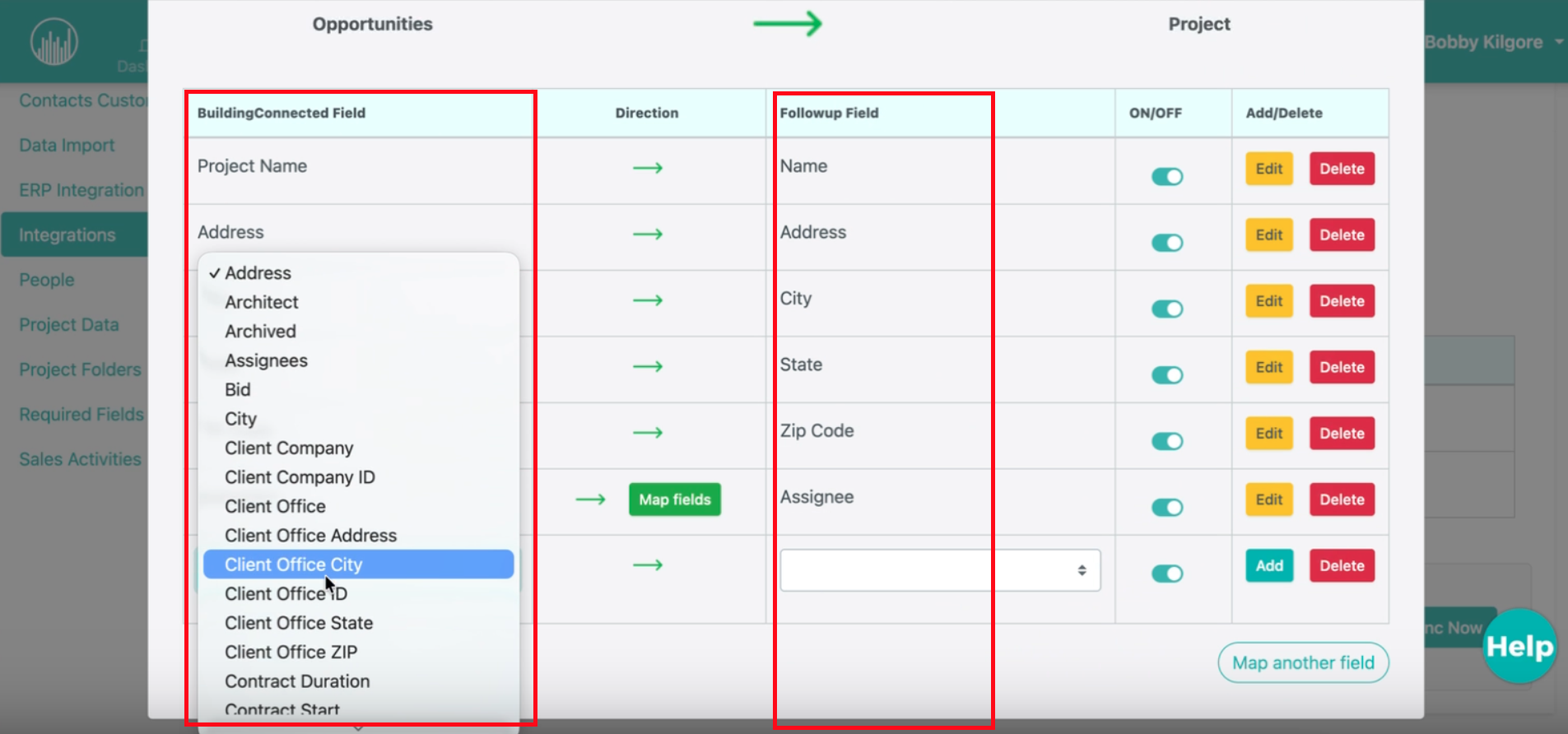Open Project Data sidebar link
This screenshot has height=734, width=1568.
coord(69,325)
